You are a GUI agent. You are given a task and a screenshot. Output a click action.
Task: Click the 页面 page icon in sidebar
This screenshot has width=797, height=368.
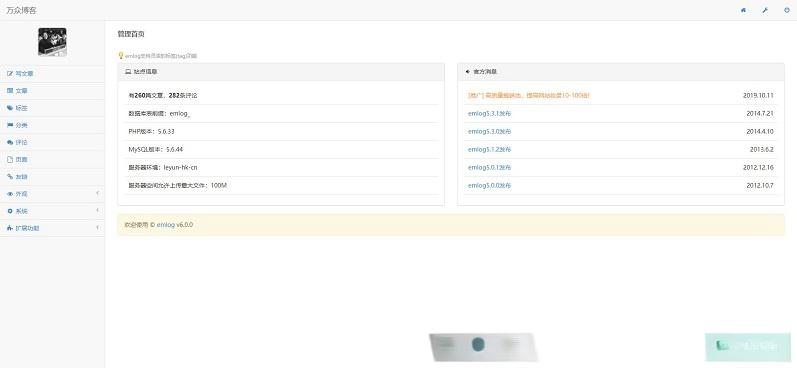coord(10,160)
